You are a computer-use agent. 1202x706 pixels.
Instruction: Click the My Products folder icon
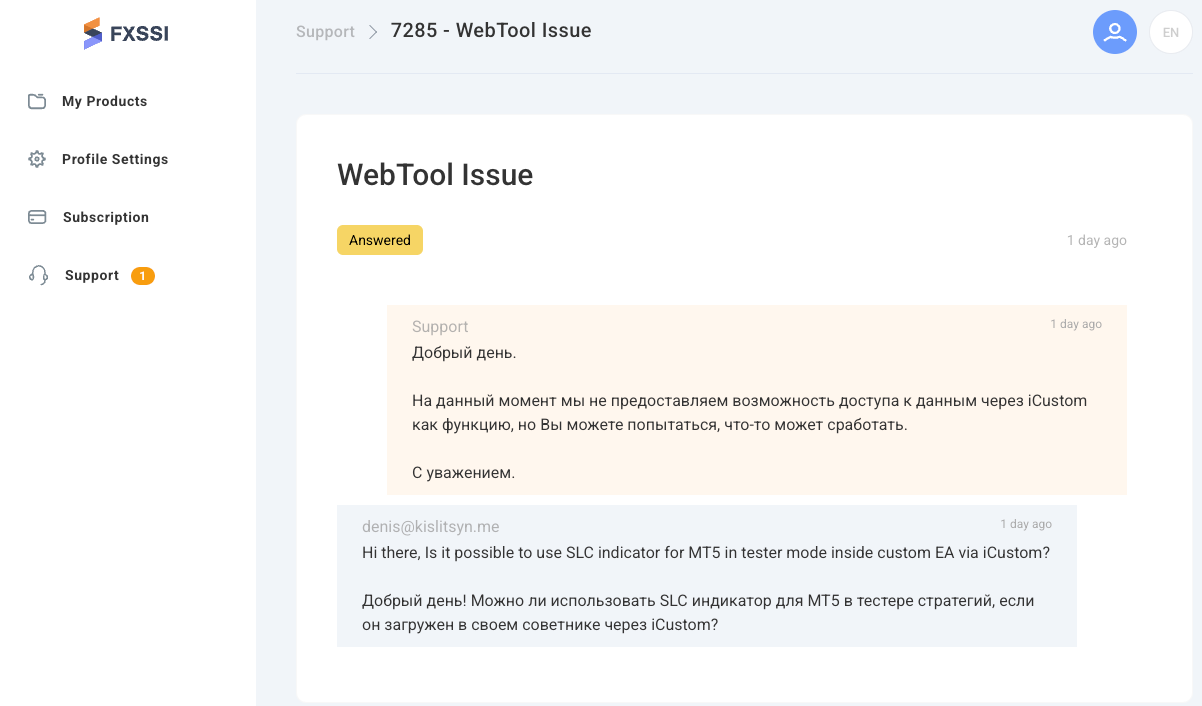(38, 100)
